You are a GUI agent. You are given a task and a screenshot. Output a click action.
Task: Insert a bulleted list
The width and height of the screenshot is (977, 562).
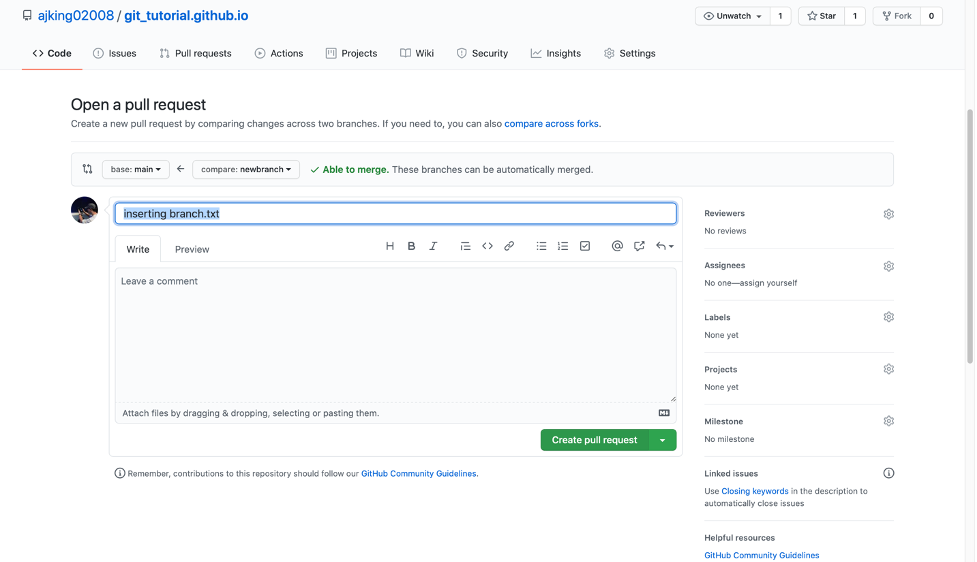coord(541,246)
